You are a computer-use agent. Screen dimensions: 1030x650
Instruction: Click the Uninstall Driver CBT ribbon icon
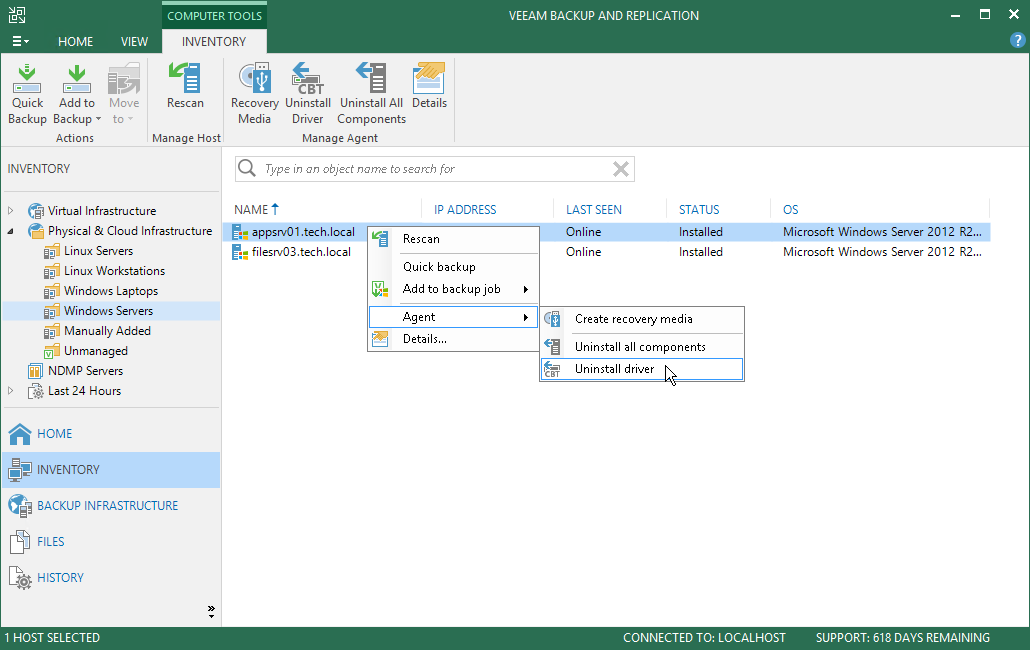pos(307,77)
